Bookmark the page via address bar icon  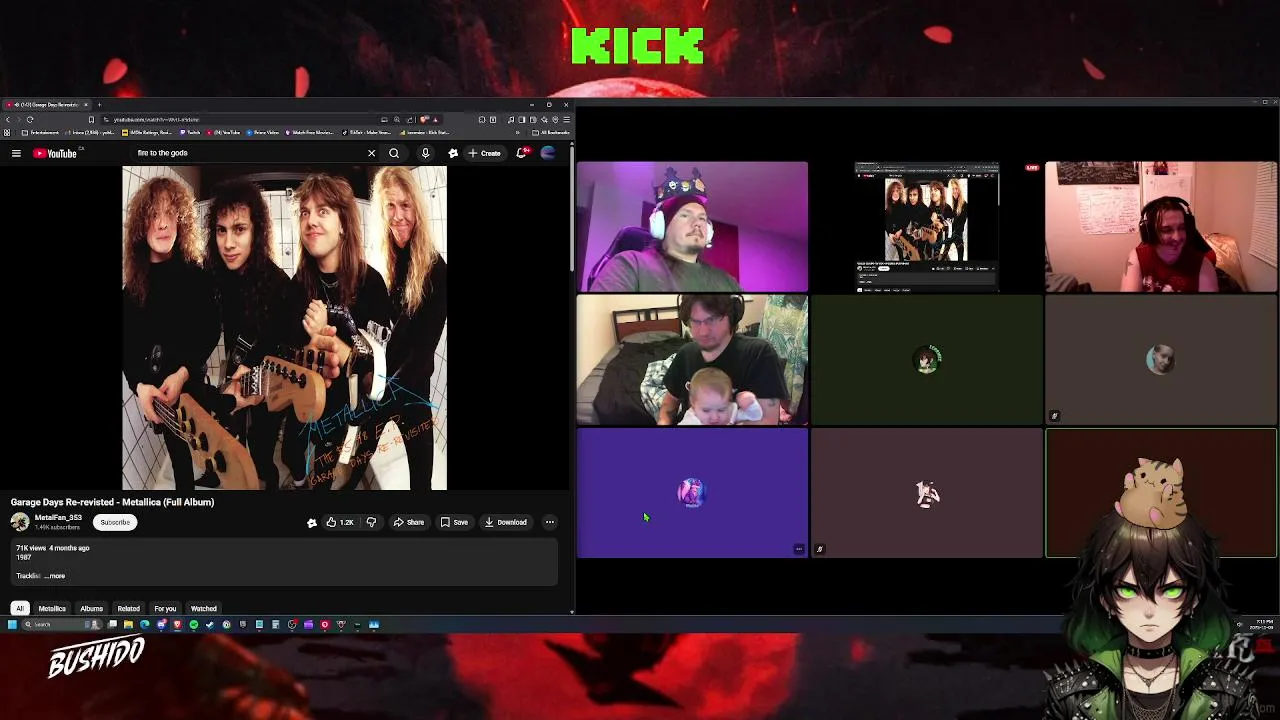[x=91, y=119]
